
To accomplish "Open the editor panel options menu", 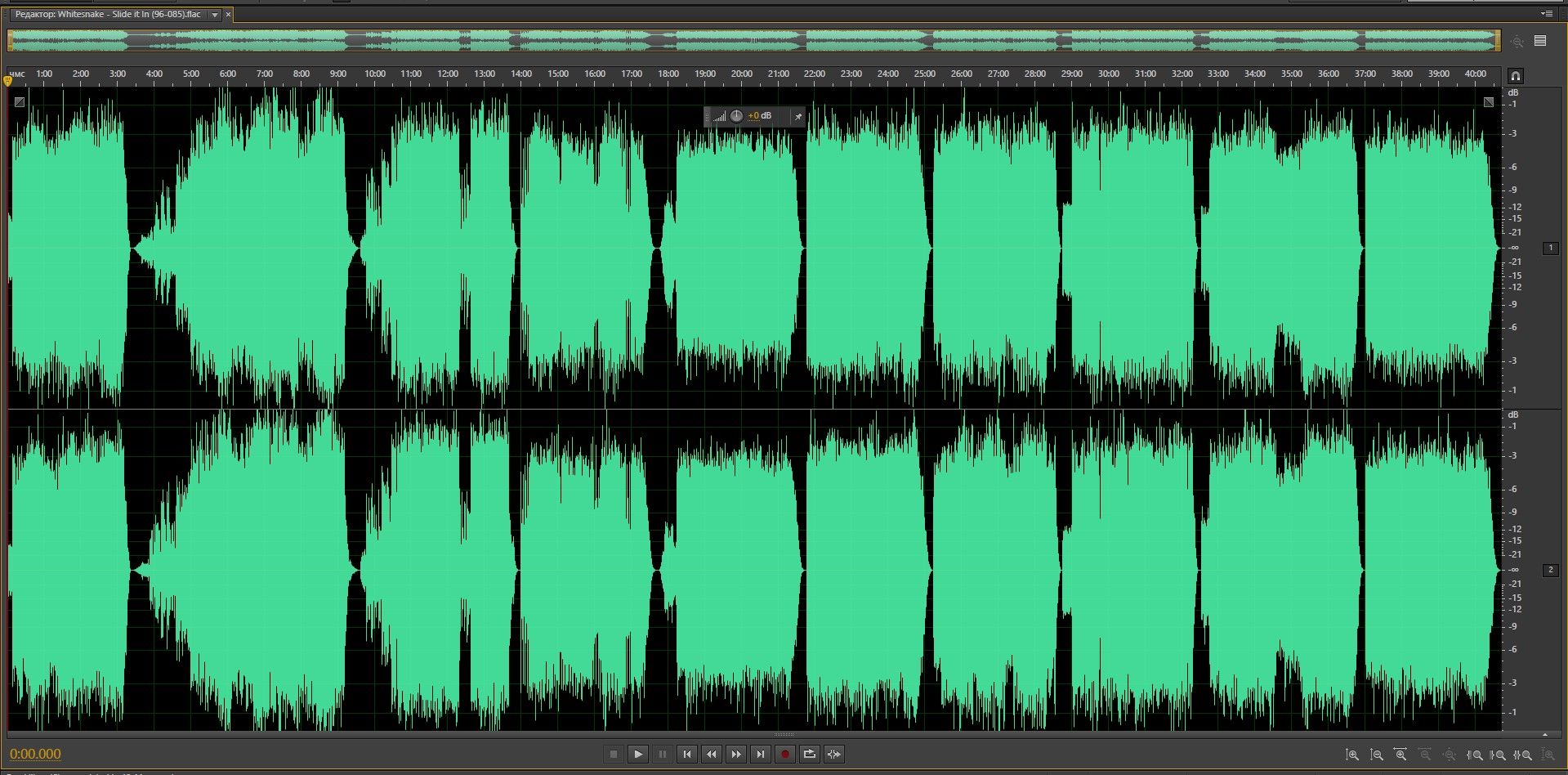I will [x=1546, y=14].
